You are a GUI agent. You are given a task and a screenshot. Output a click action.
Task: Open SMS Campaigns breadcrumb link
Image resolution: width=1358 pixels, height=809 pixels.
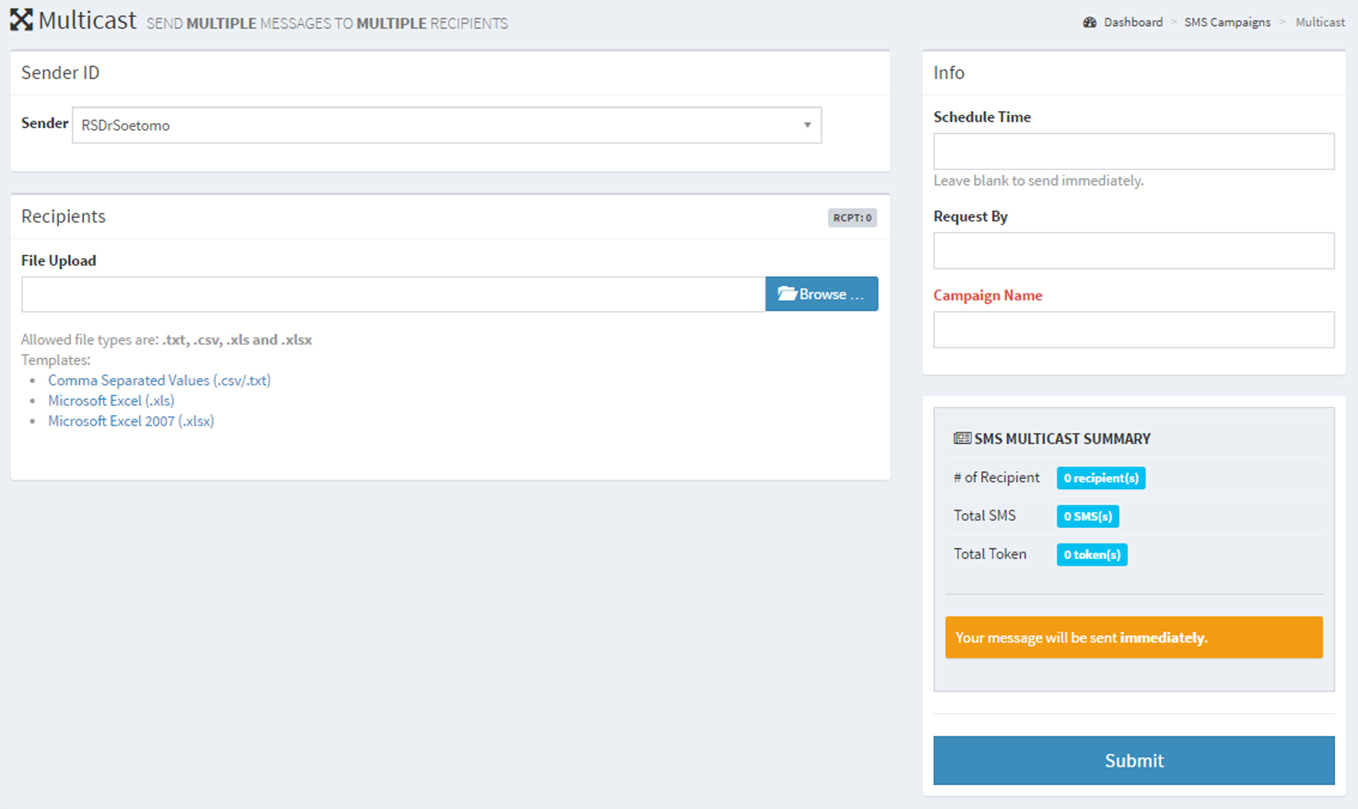tap(1227, 22)
